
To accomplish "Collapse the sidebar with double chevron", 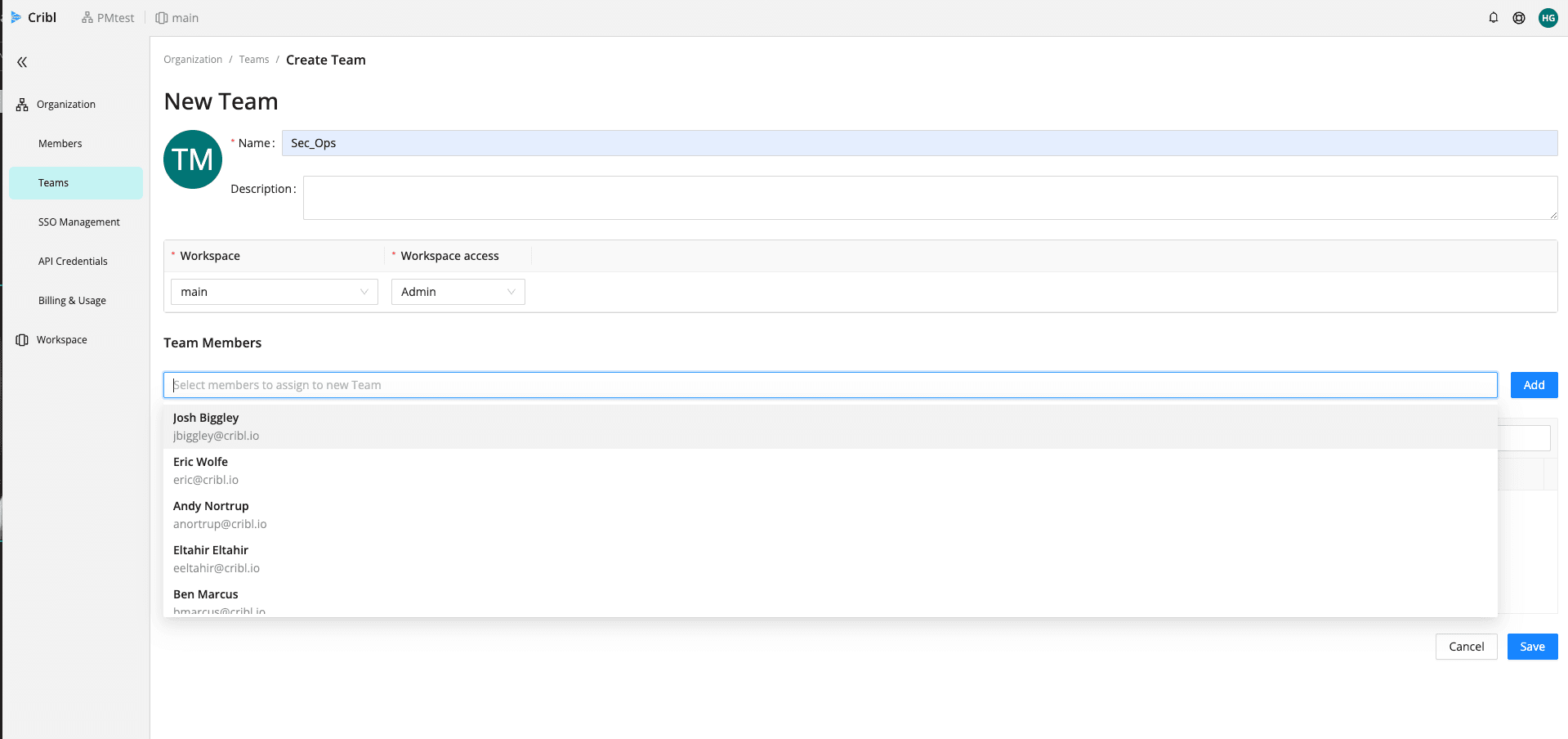I will 22,62.
